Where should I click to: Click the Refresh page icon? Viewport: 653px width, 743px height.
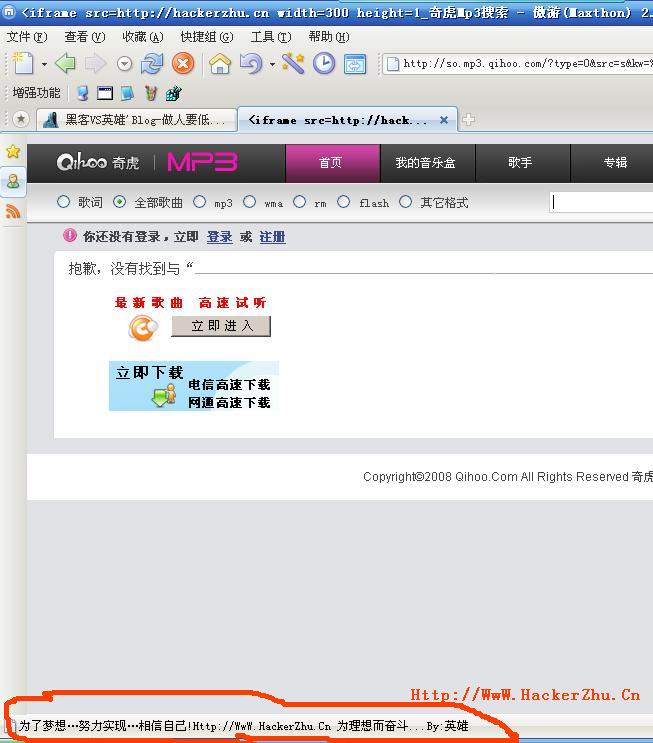tap(152, 64)
